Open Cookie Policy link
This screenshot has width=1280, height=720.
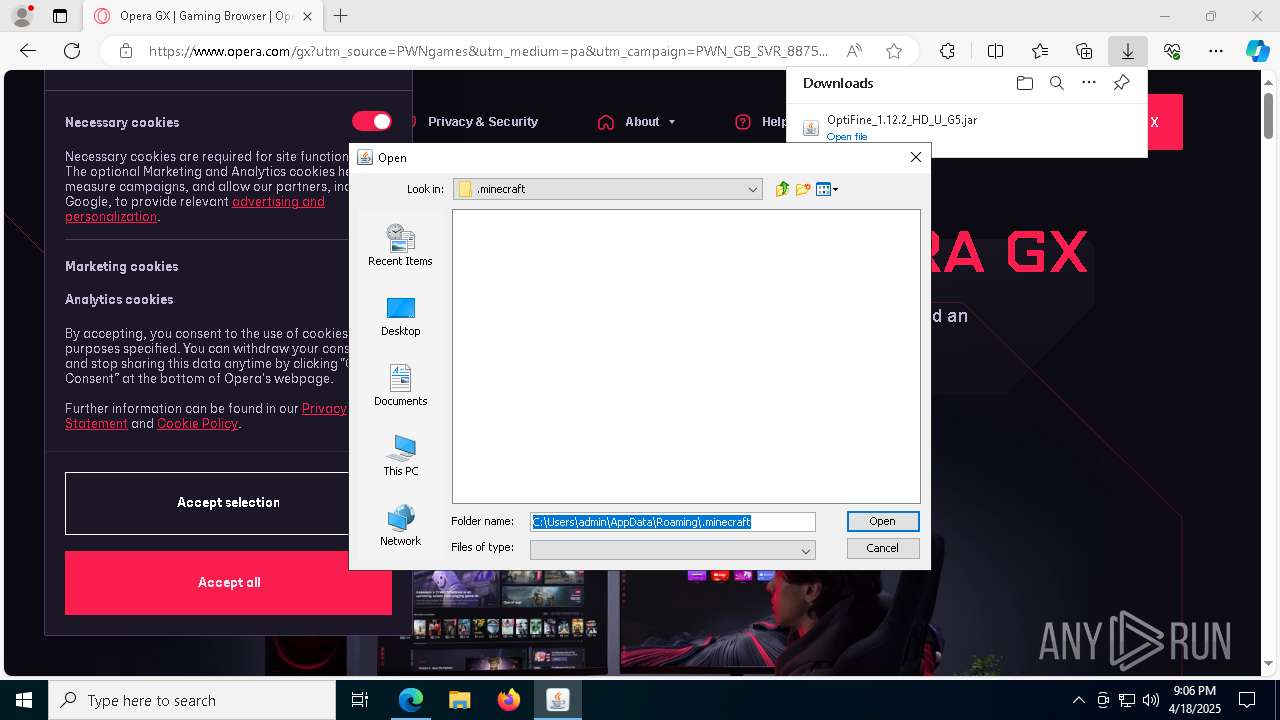pyautogui.click(x=197, y=423)
